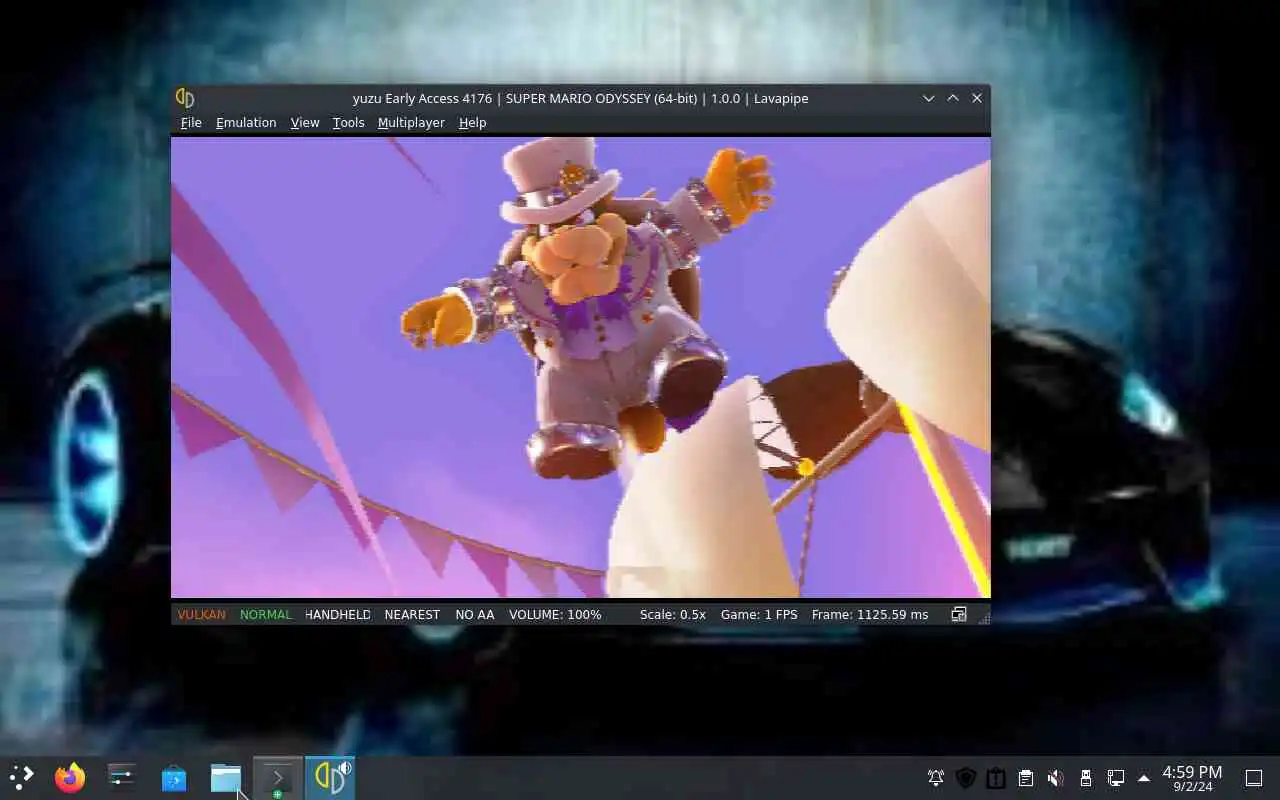
Task: Expand the hidden system tray icons arrow
Action: tap(1144, 778)
